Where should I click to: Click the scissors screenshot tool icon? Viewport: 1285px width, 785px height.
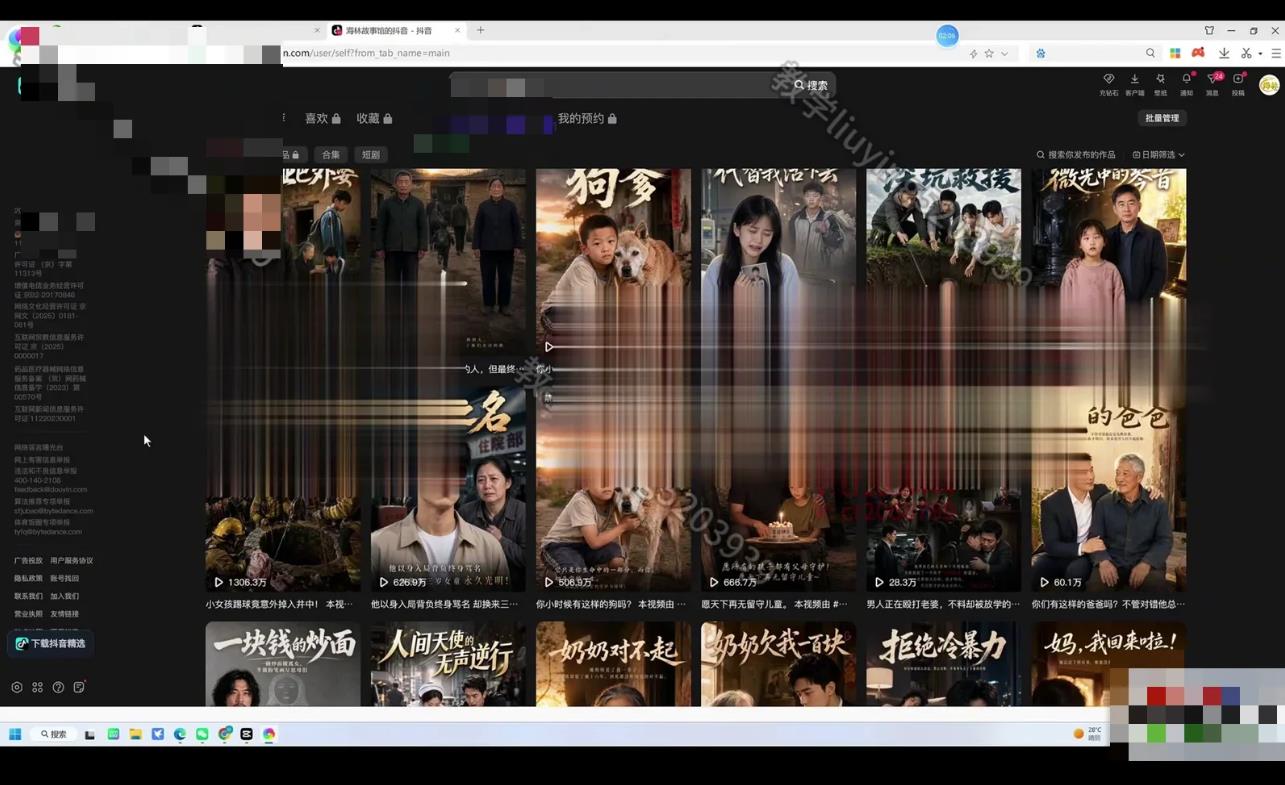[1246, 54]
